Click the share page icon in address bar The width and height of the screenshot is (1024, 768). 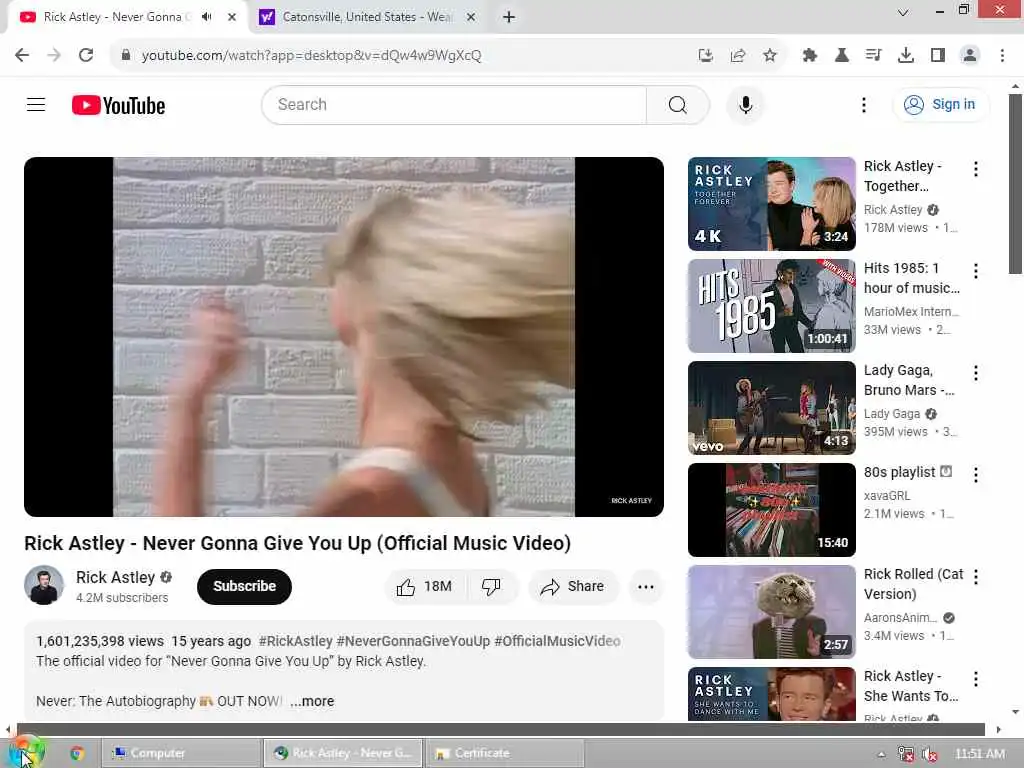coord(738,56)
